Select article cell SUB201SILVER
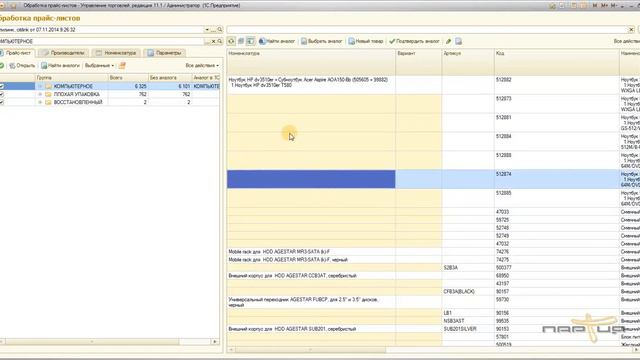Image resolution: width=640 pixels, height=360 pixels. 468,329
